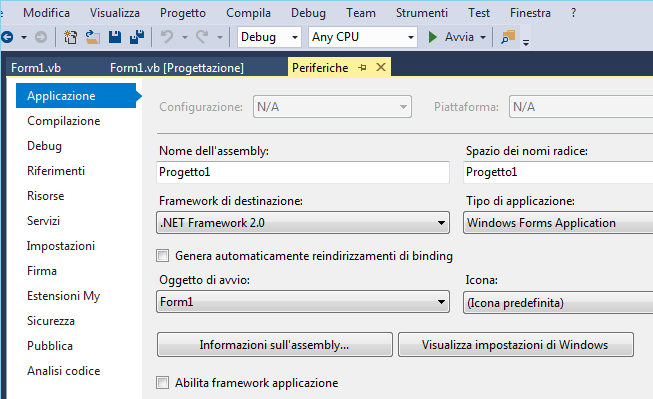The height and width of the screenshot is (399, 653).
Task: Open the Modifica menu
Action: click(x=46, y=13)
